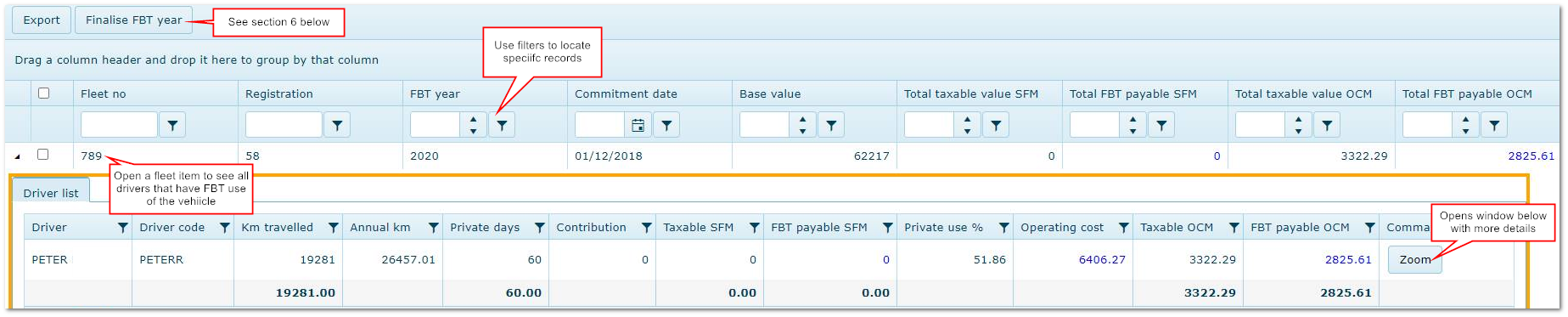Image resolution: width=1568 pixels, height=317 pixels.
Task: Click the Base value filter icon
Action: click(831, 125)
